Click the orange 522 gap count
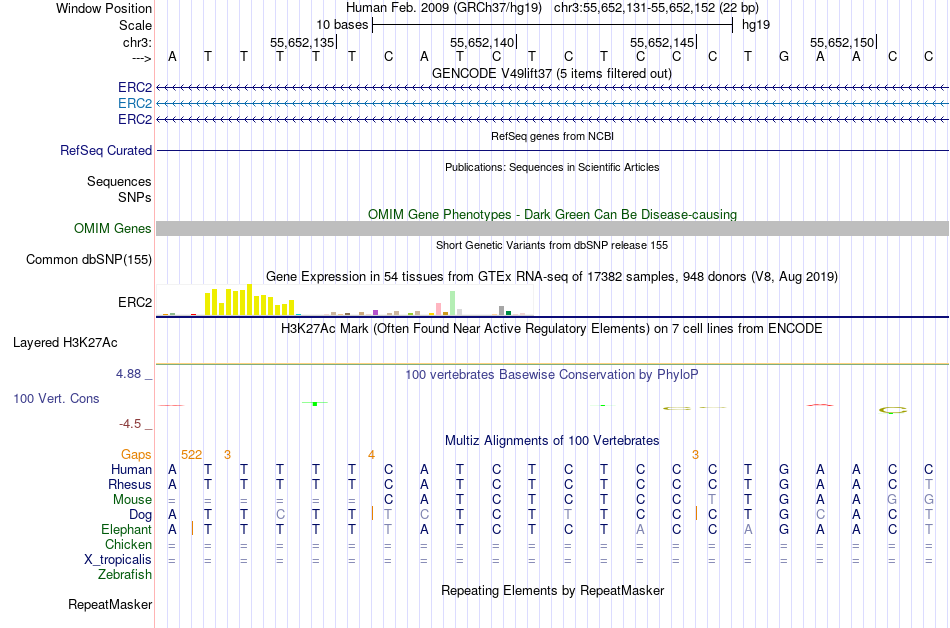The width and height of the screenshot is (950, 628). coord(191,455)
